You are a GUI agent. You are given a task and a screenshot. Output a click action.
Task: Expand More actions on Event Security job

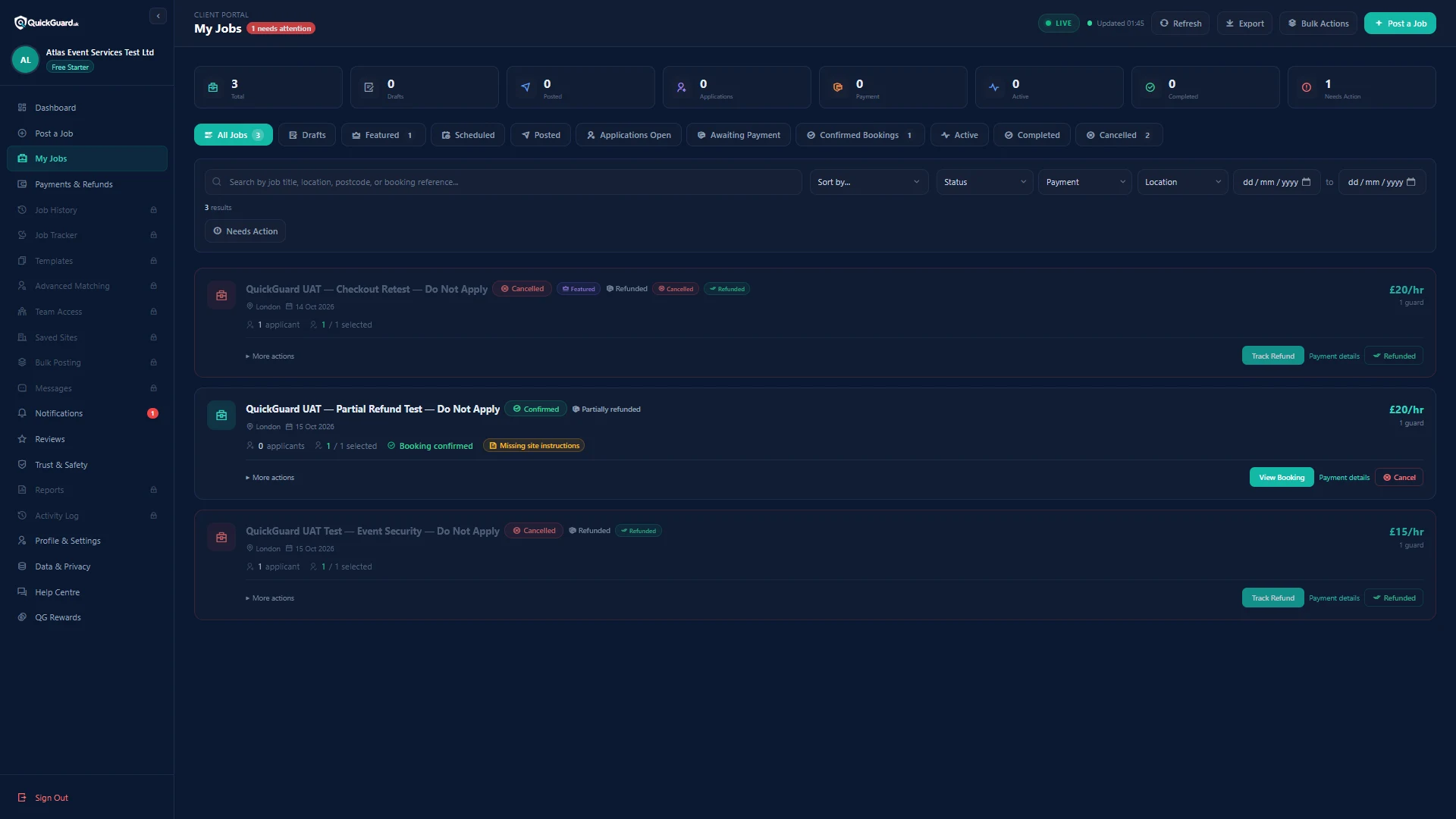pos(270,598)
